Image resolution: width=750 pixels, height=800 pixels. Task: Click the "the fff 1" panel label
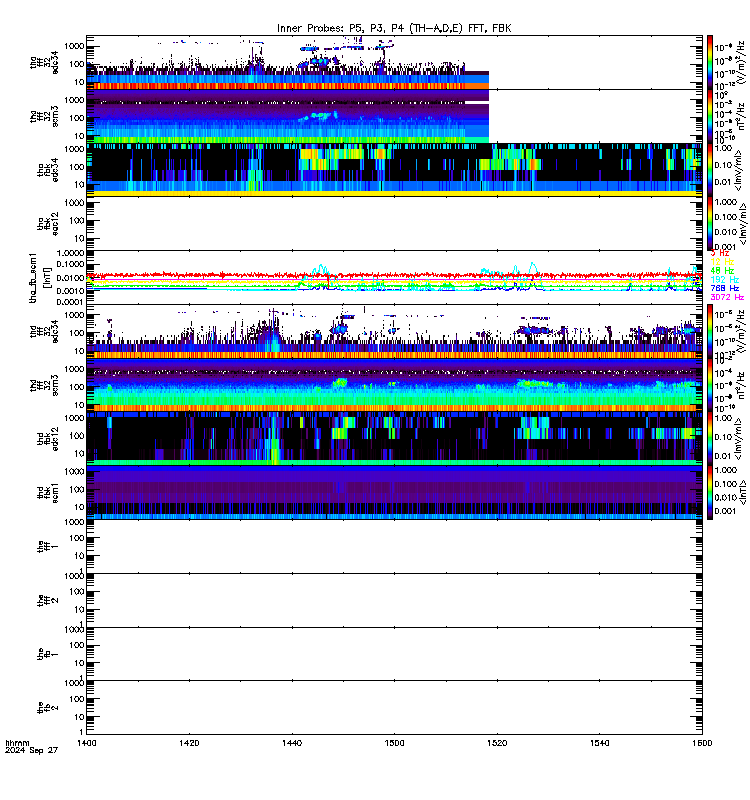(x=48, y=546)
